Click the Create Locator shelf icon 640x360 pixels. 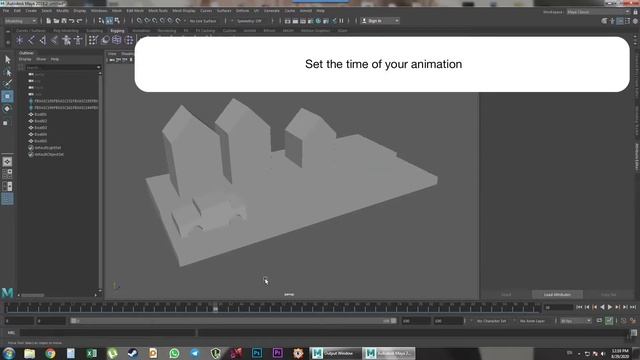[x=19, y=40]
